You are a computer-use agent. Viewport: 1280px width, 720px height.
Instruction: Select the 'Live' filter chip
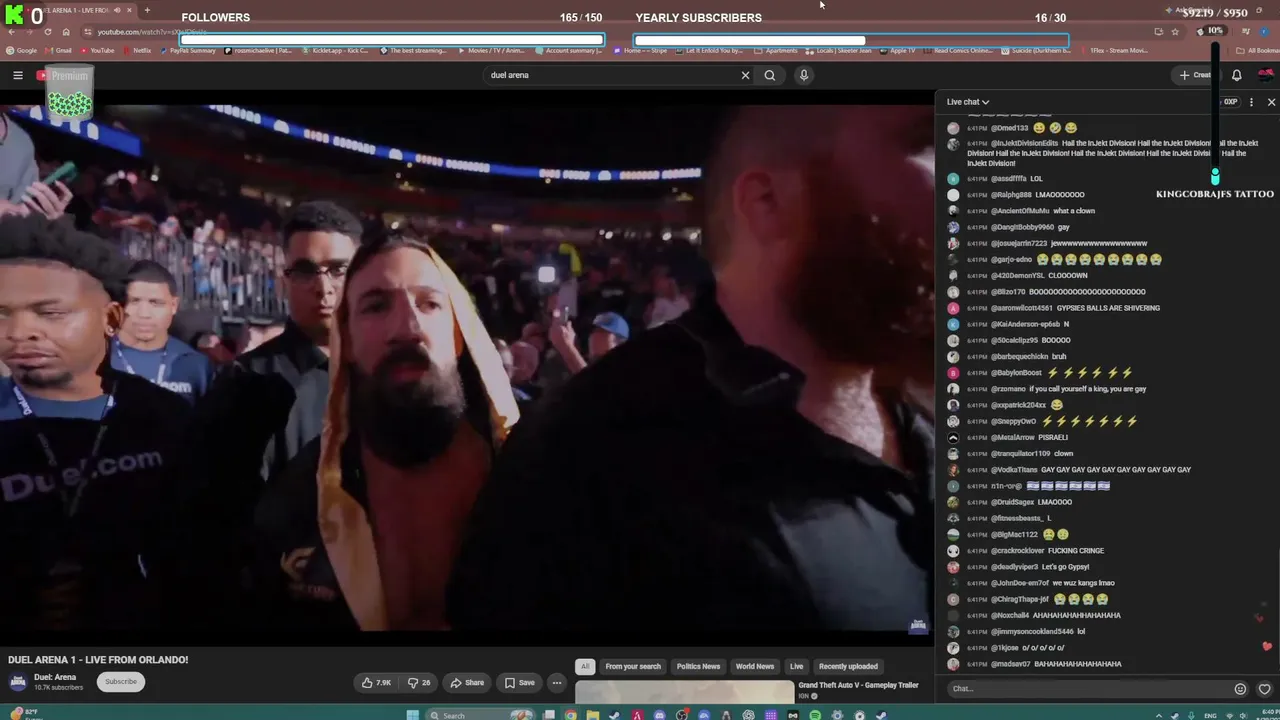point(796,666)
